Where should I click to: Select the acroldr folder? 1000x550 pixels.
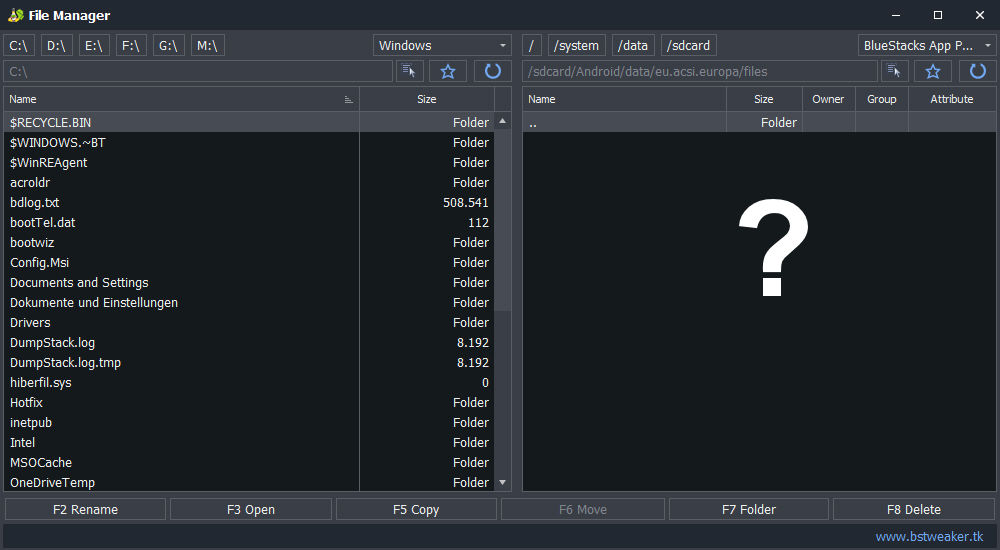coord(249,182)
